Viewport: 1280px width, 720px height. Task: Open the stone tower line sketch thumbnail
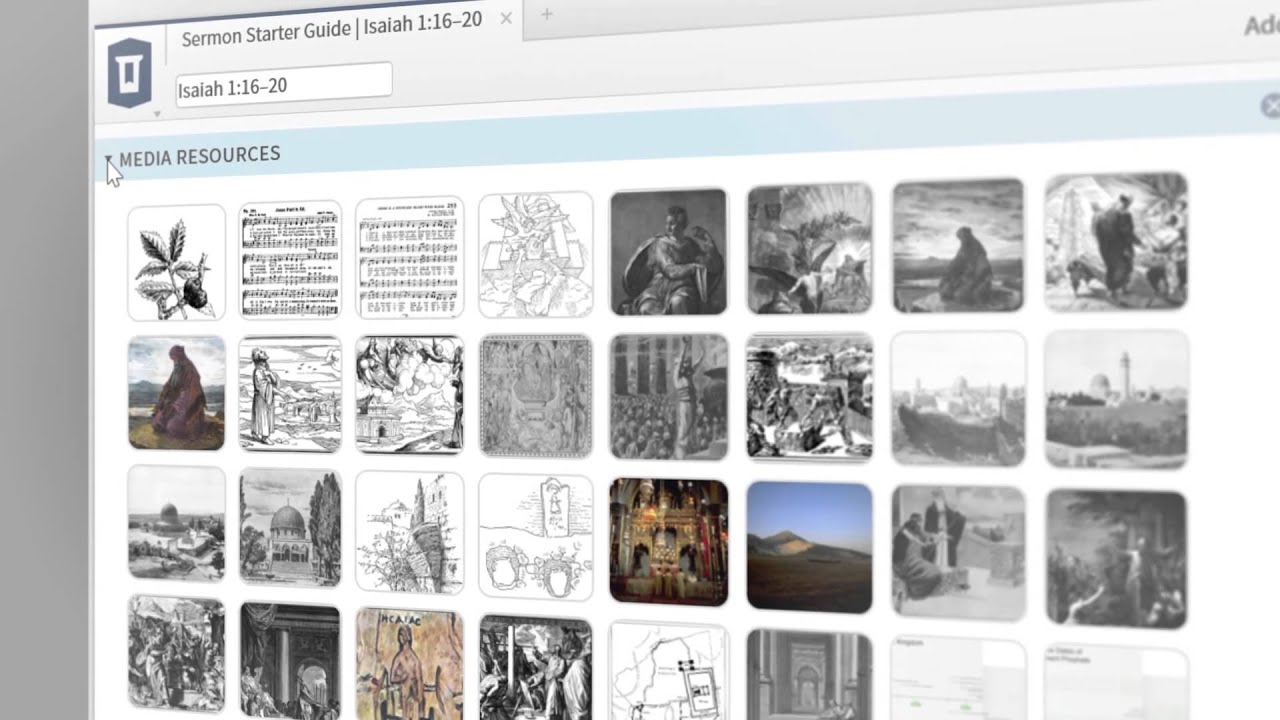click(409, 531)
